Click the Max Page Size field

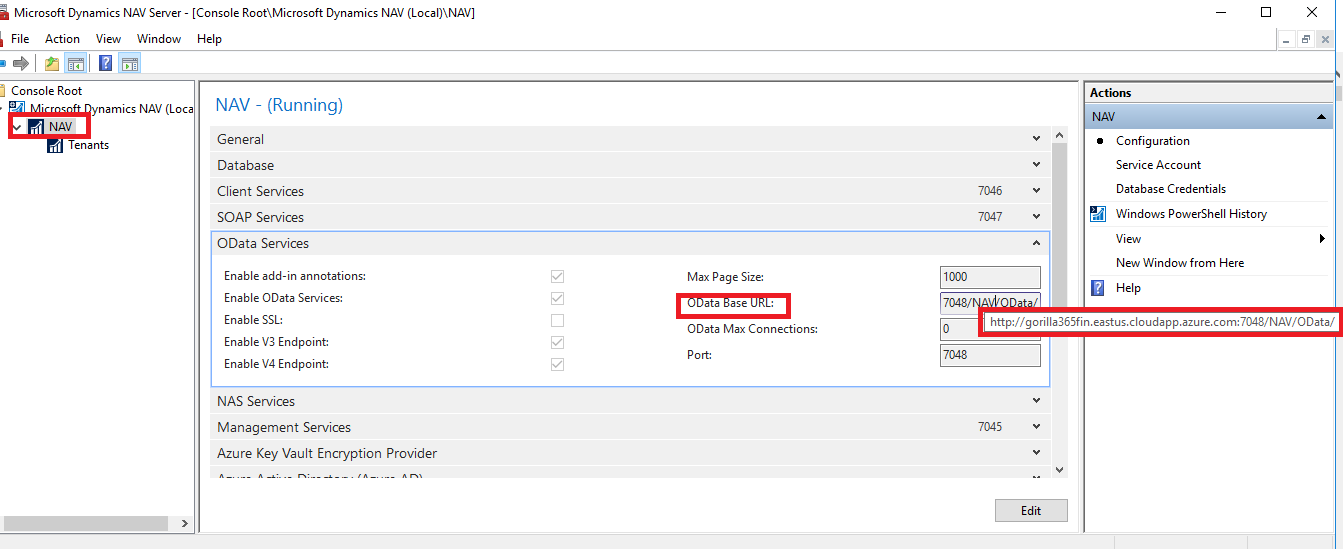[x=990, y=277]
